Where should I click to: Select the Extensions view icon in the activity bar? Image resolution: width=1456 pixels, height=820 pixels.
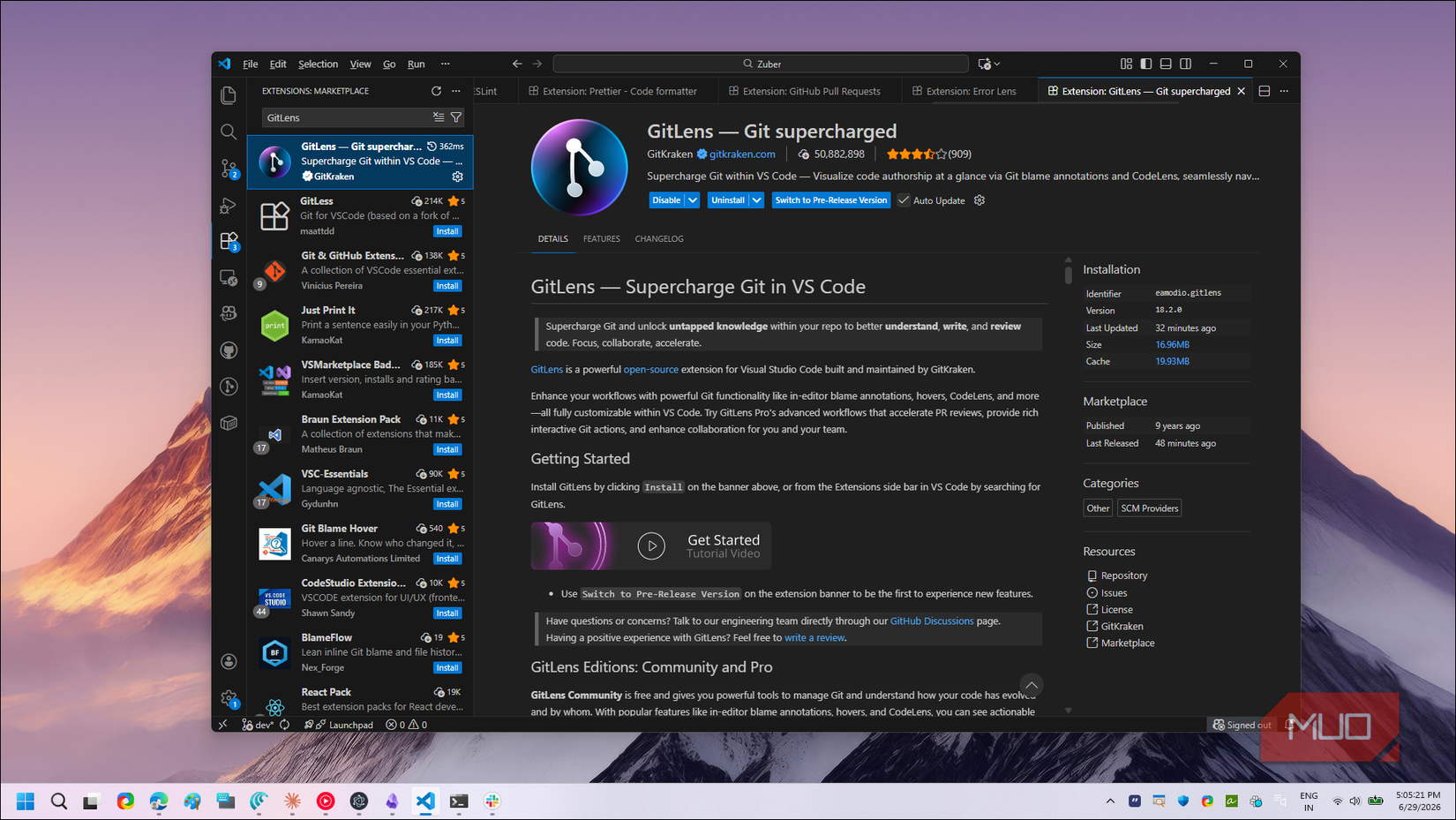pos(229,241)
